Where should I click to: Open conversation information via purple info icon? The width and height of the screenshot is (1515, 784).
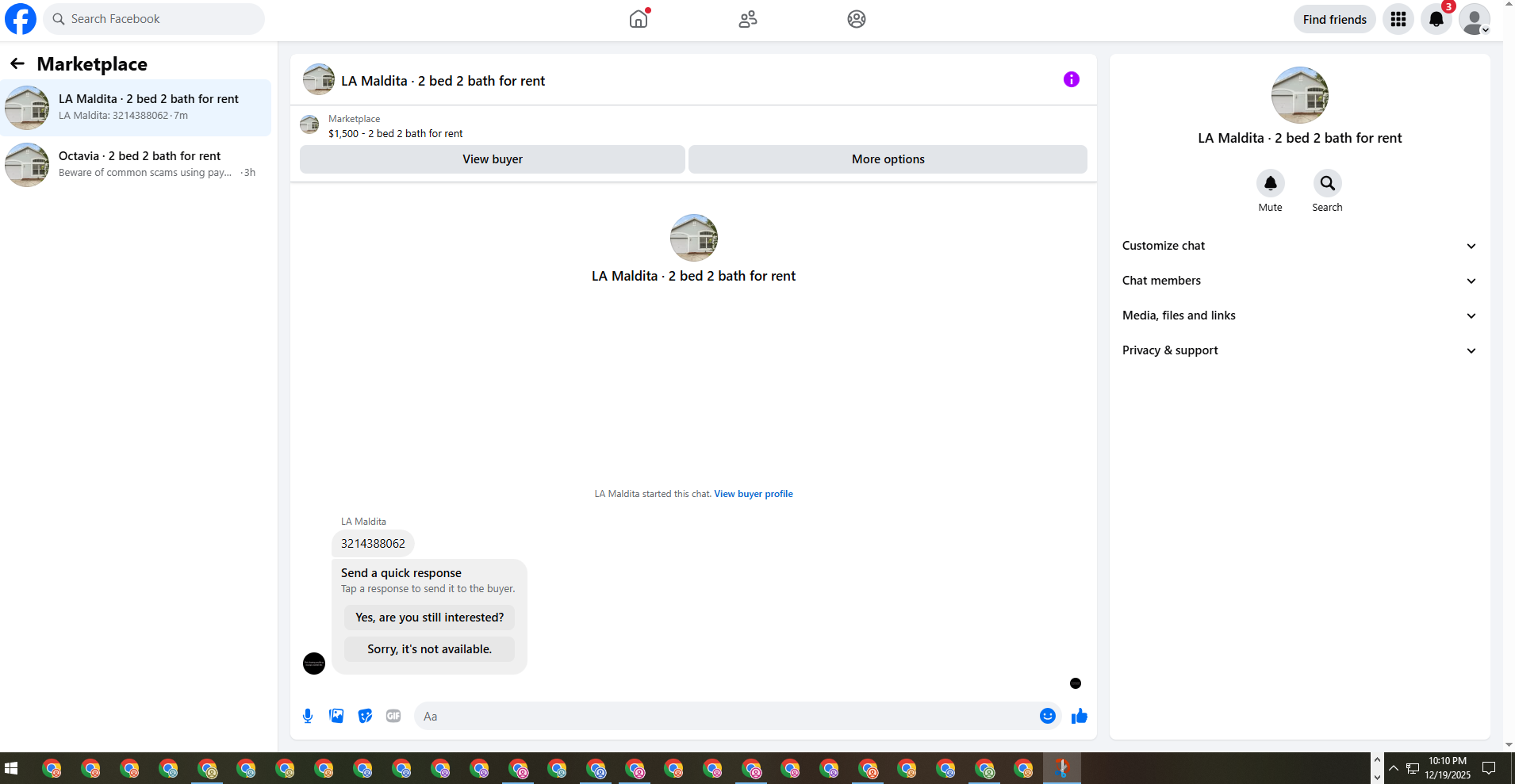pyautogui.click(x=1072, y=79)
